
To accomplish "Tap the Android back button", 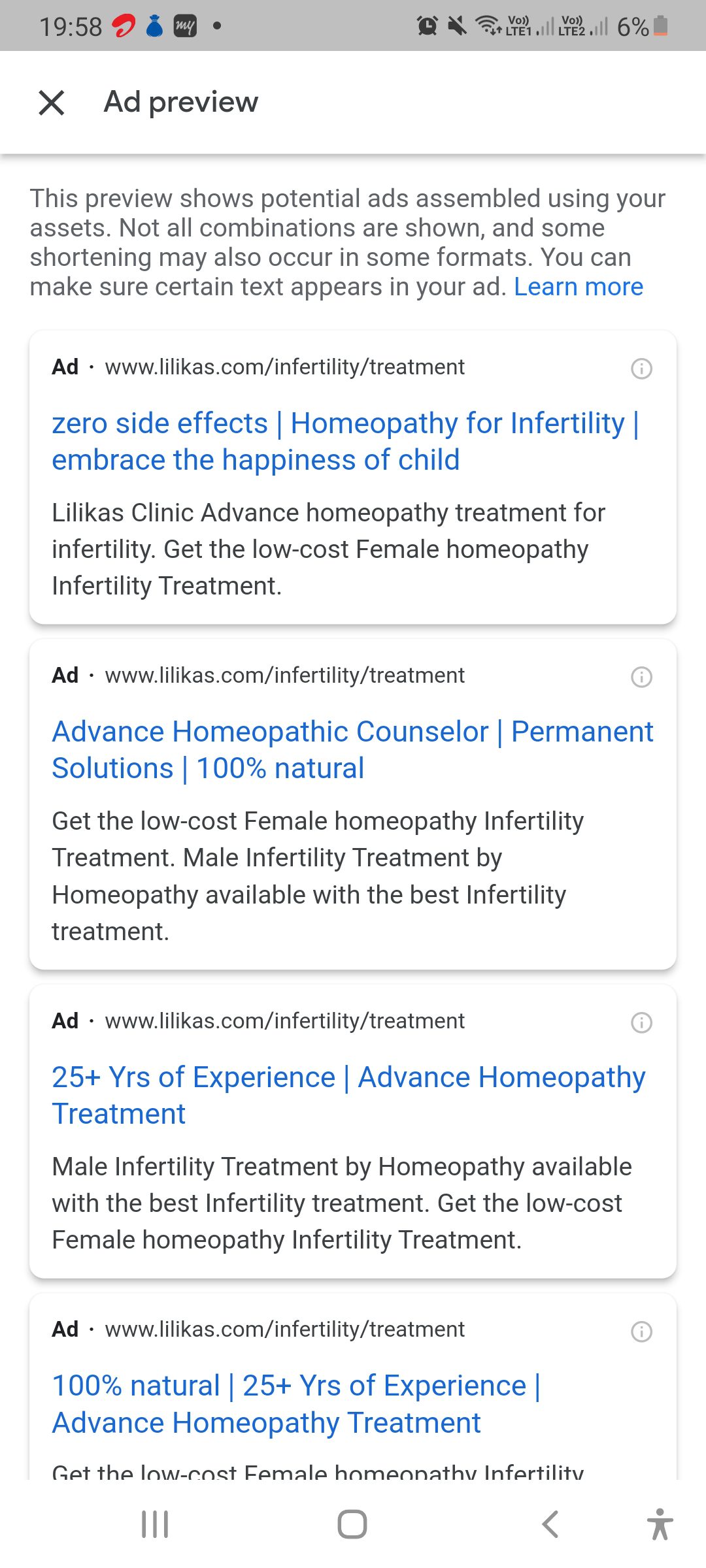I will [550, 1524].
